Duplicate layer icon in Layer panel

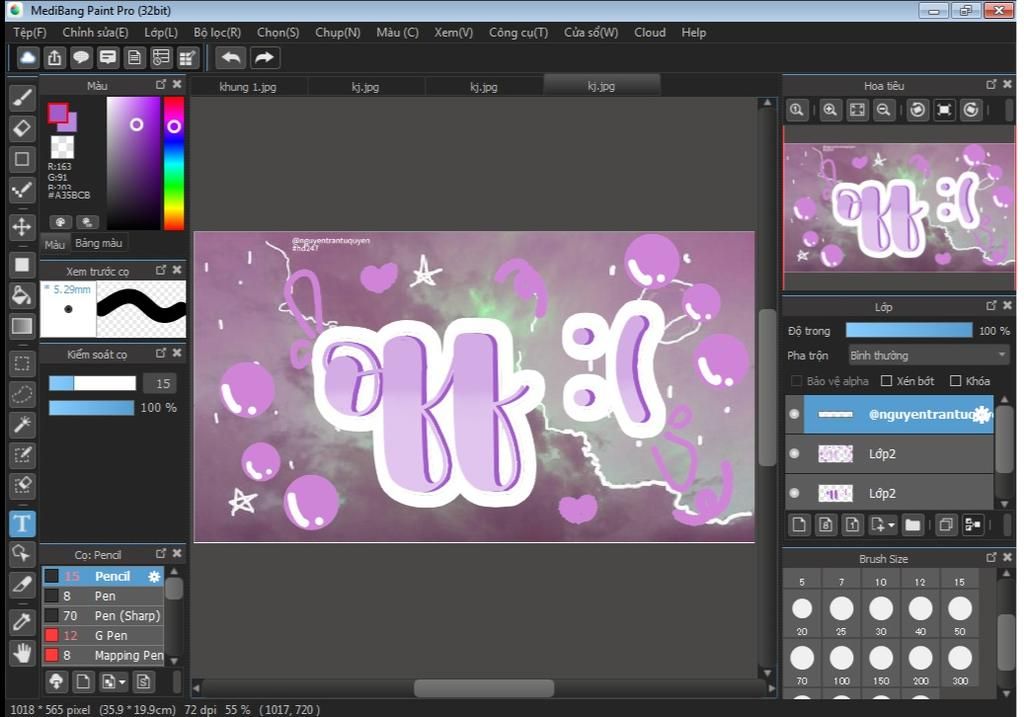tap(946, 525)
